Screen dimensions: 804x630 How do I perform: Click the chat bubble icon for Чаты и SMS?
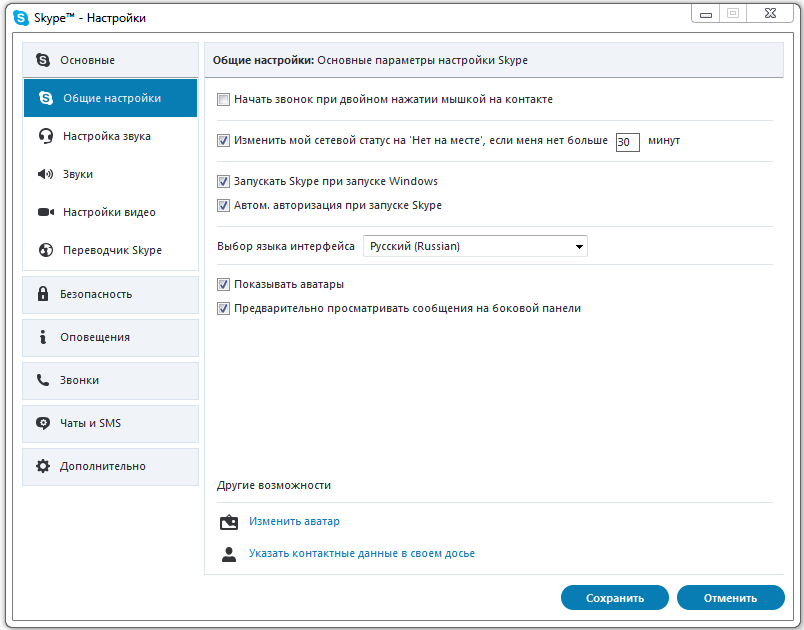coord(43,423)
